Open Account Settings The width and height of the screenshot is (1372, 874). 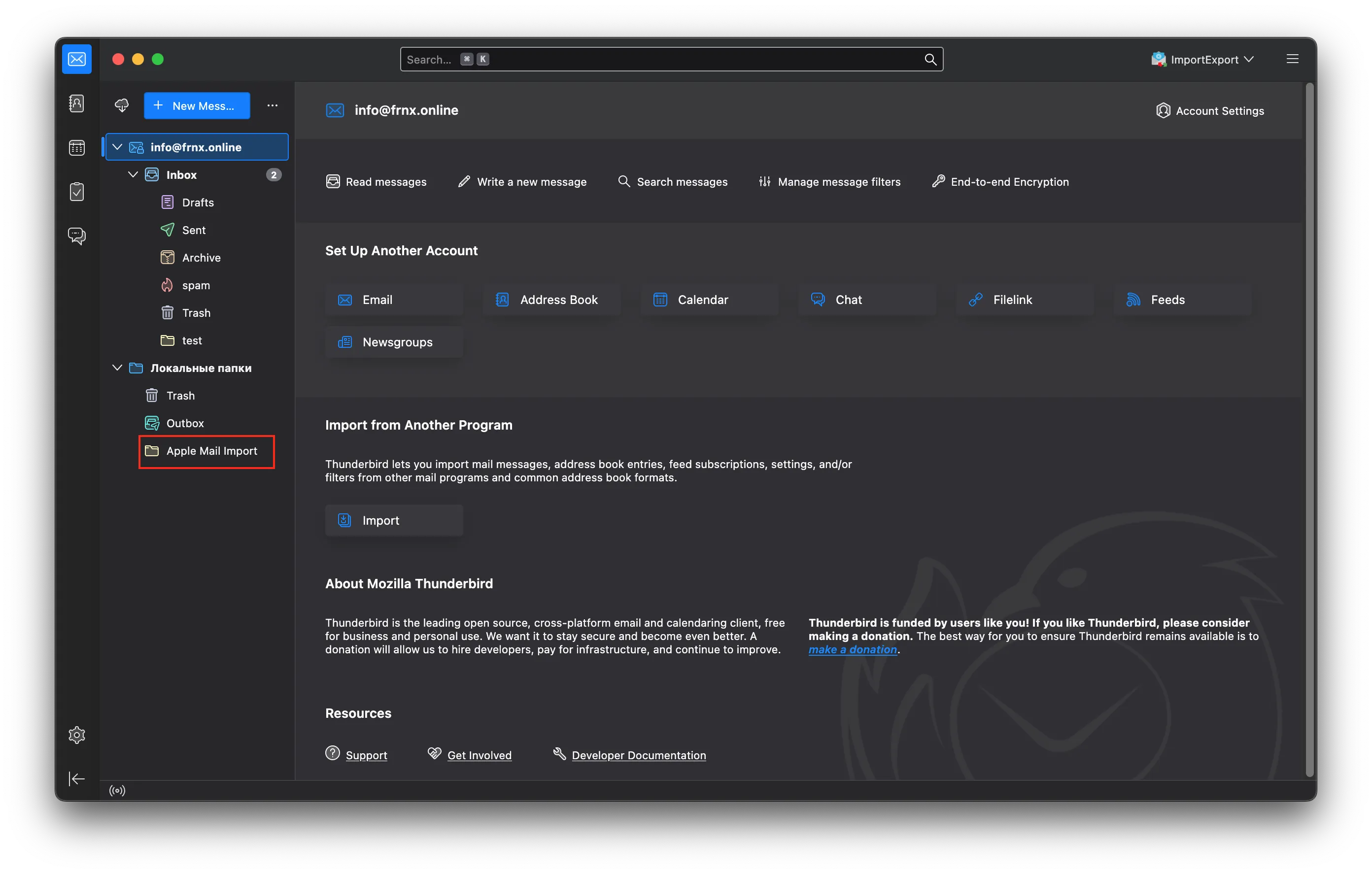(1209, 110)
